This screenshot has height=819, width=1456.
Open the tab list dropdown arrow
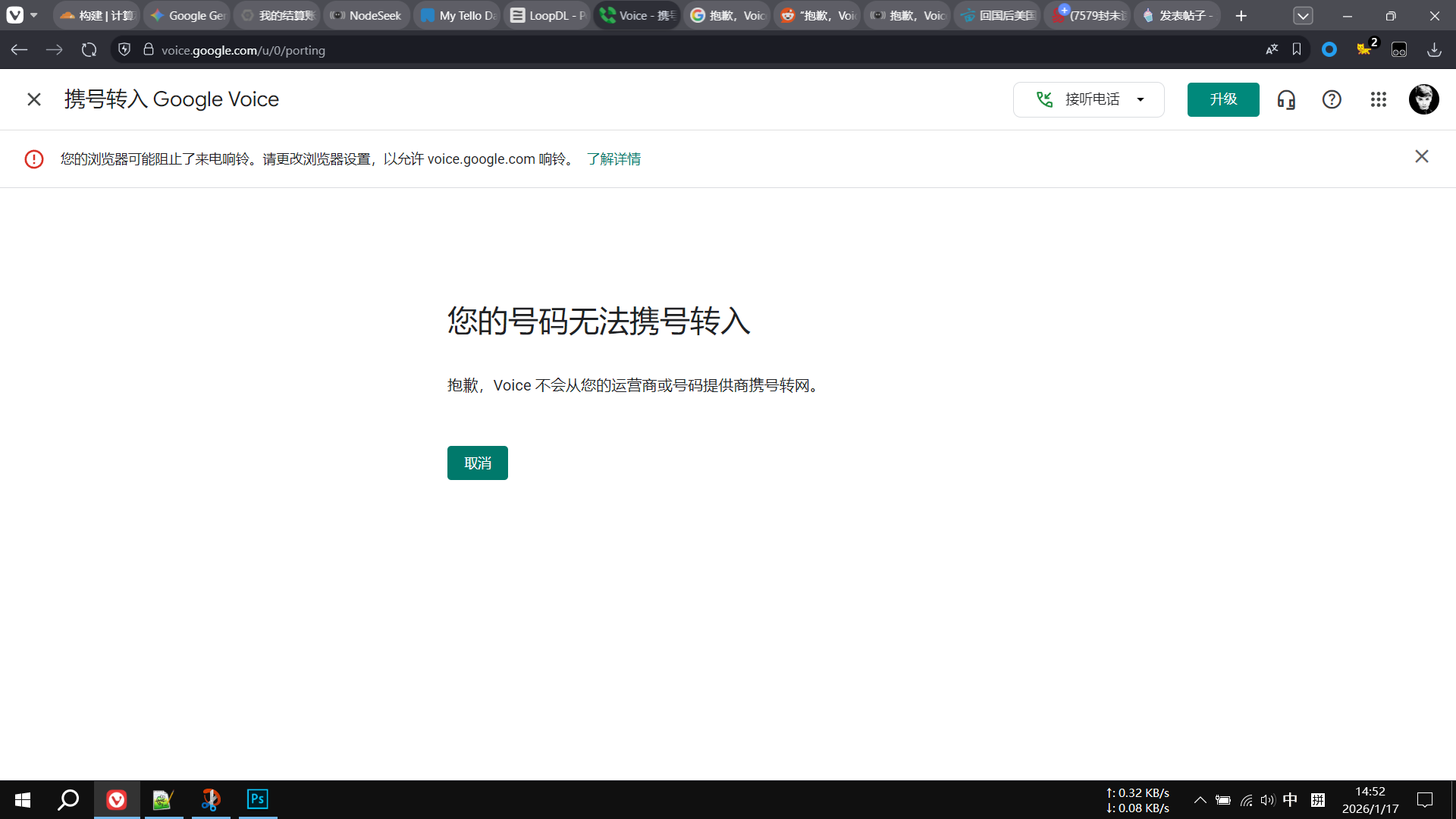[x=1303, y=15]
